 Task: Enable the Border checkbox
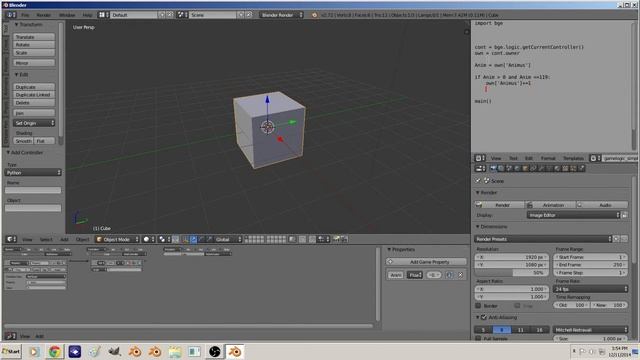coord(478,306)
